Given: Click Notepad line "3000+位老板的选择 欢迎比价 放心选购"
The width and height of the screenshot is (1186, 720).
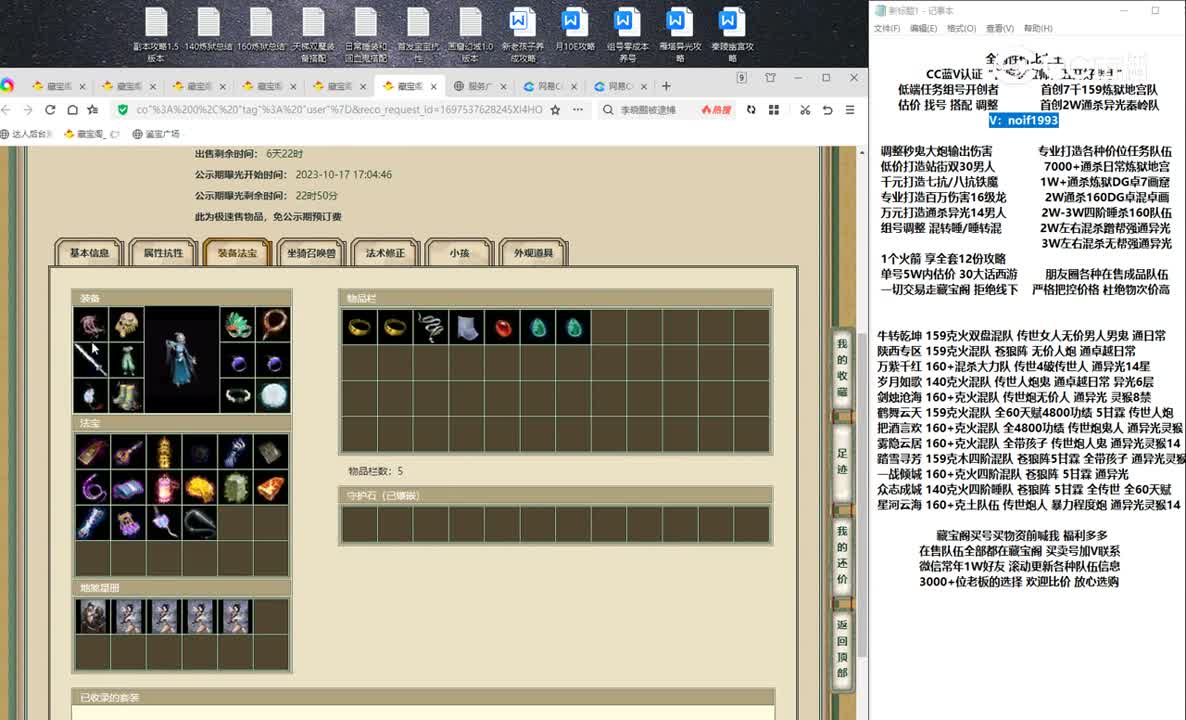Looking at the screenshot, I should tap(1019, 582).
